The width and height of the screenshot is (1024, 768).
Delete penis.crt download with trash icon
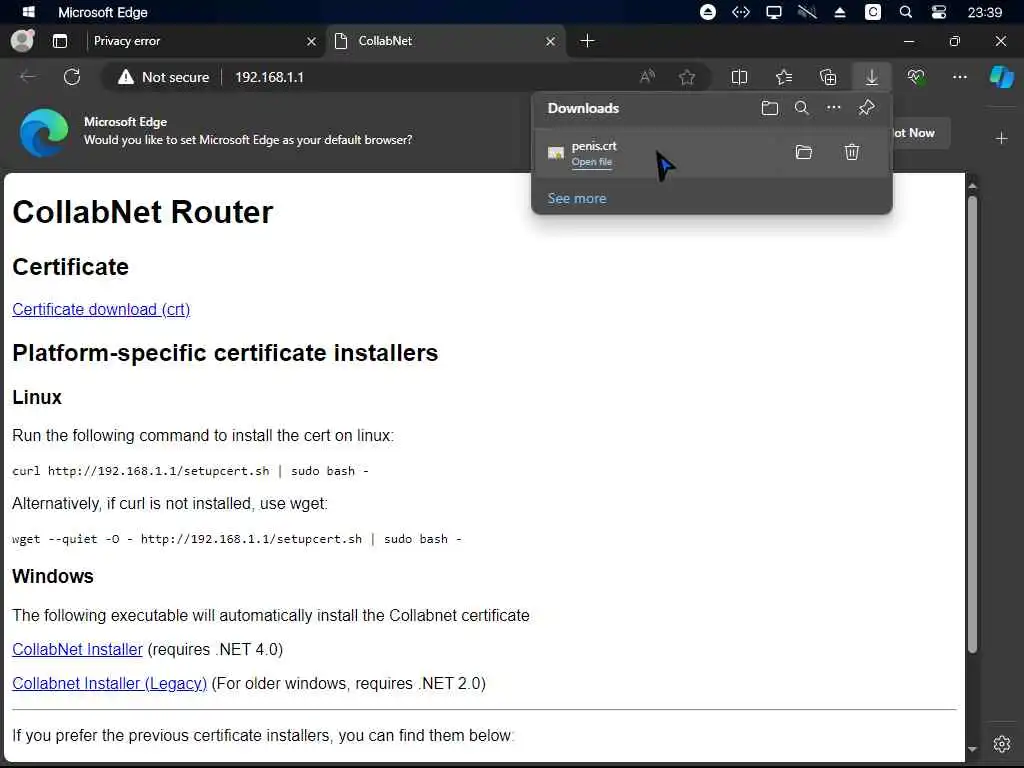click(x=852, y=152)
